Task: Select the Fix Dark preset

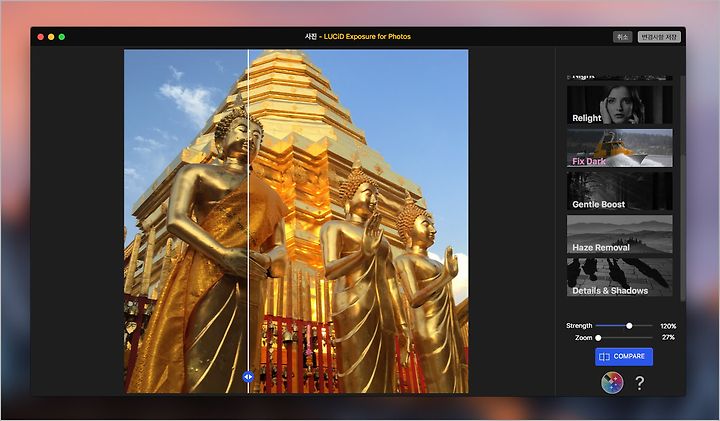Action: 619,148
